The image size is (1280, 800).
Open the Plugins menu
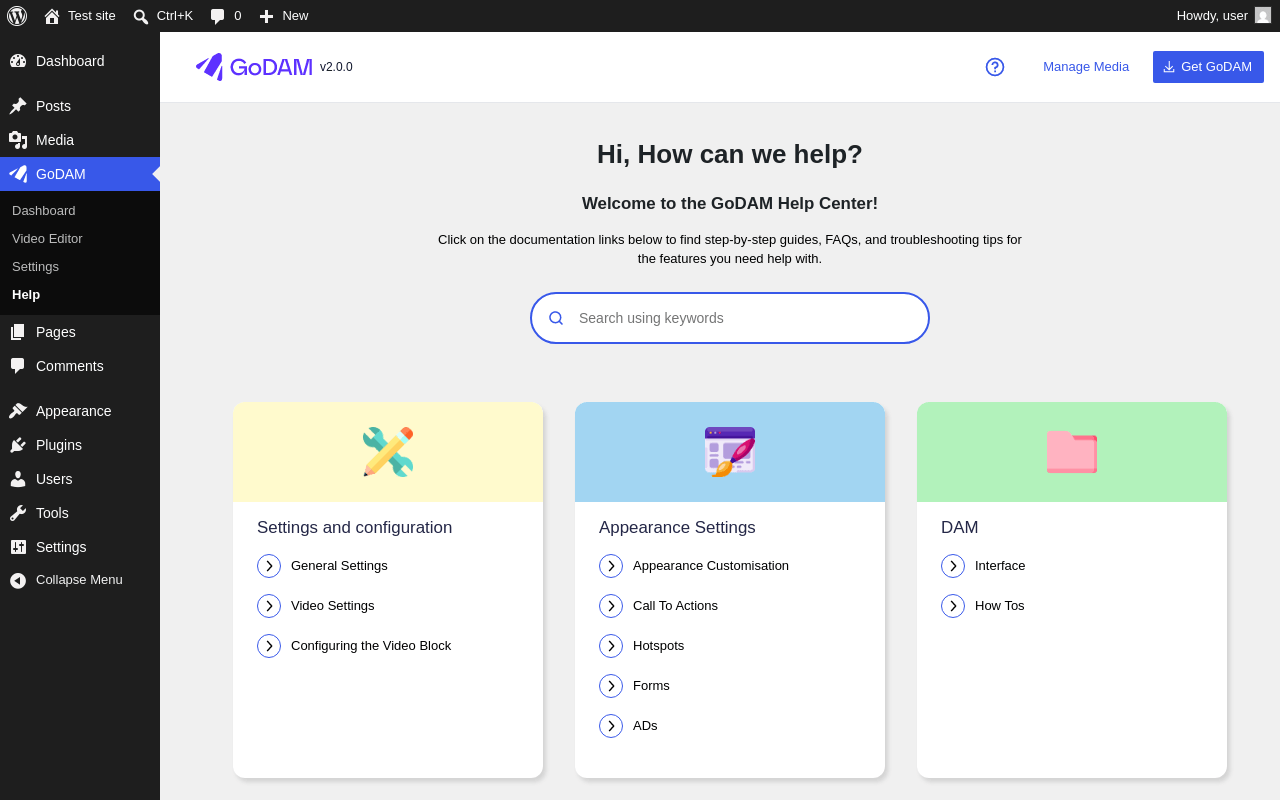tap(80, 445)
